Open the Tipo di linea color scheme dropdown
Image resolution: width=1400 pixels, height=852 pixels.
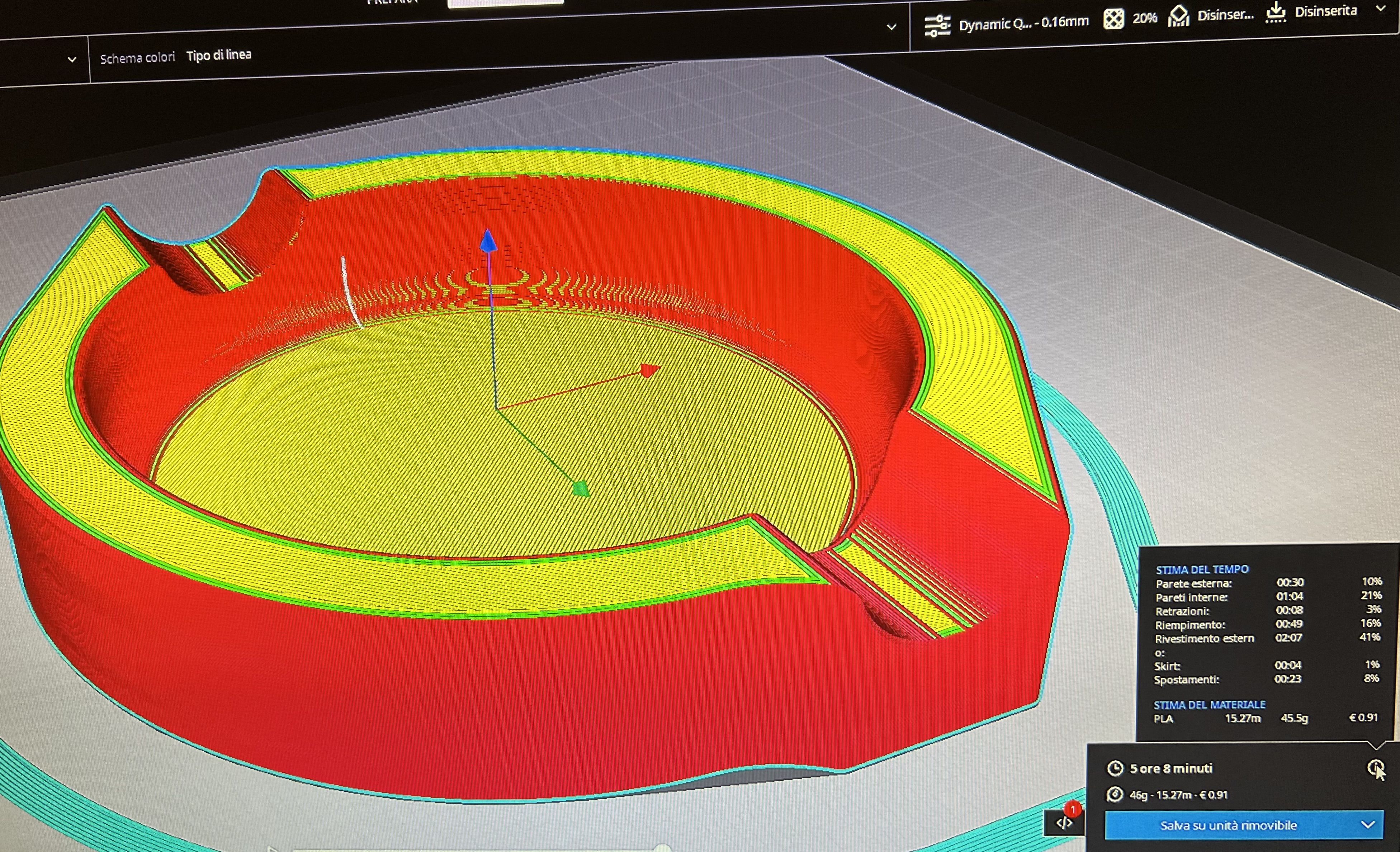coord(219,55)
